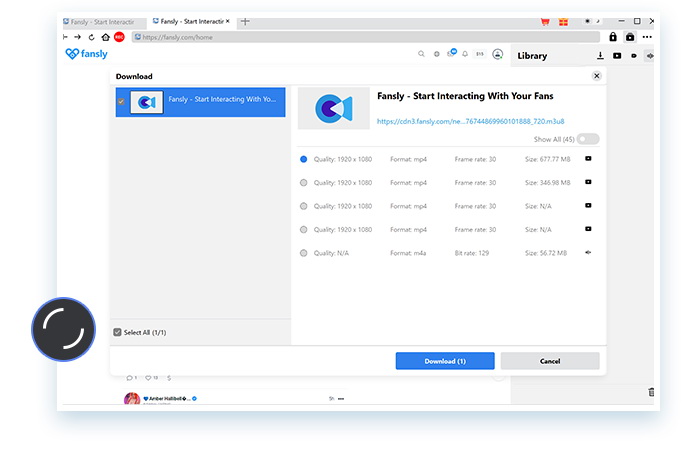The width and height of the screenshot is (684, 449).
Task: Select the Fansly - Start Interacting list item
Action: click(x=201, y=102)
